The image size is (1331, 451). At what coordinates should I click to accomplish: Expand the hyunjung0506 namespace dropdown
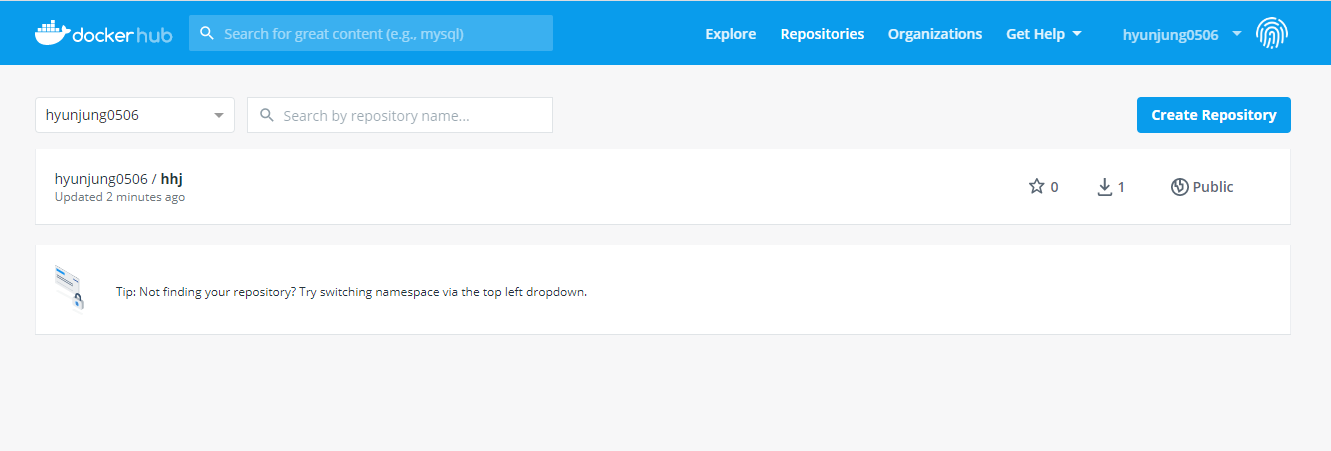(x=135, y=115)
